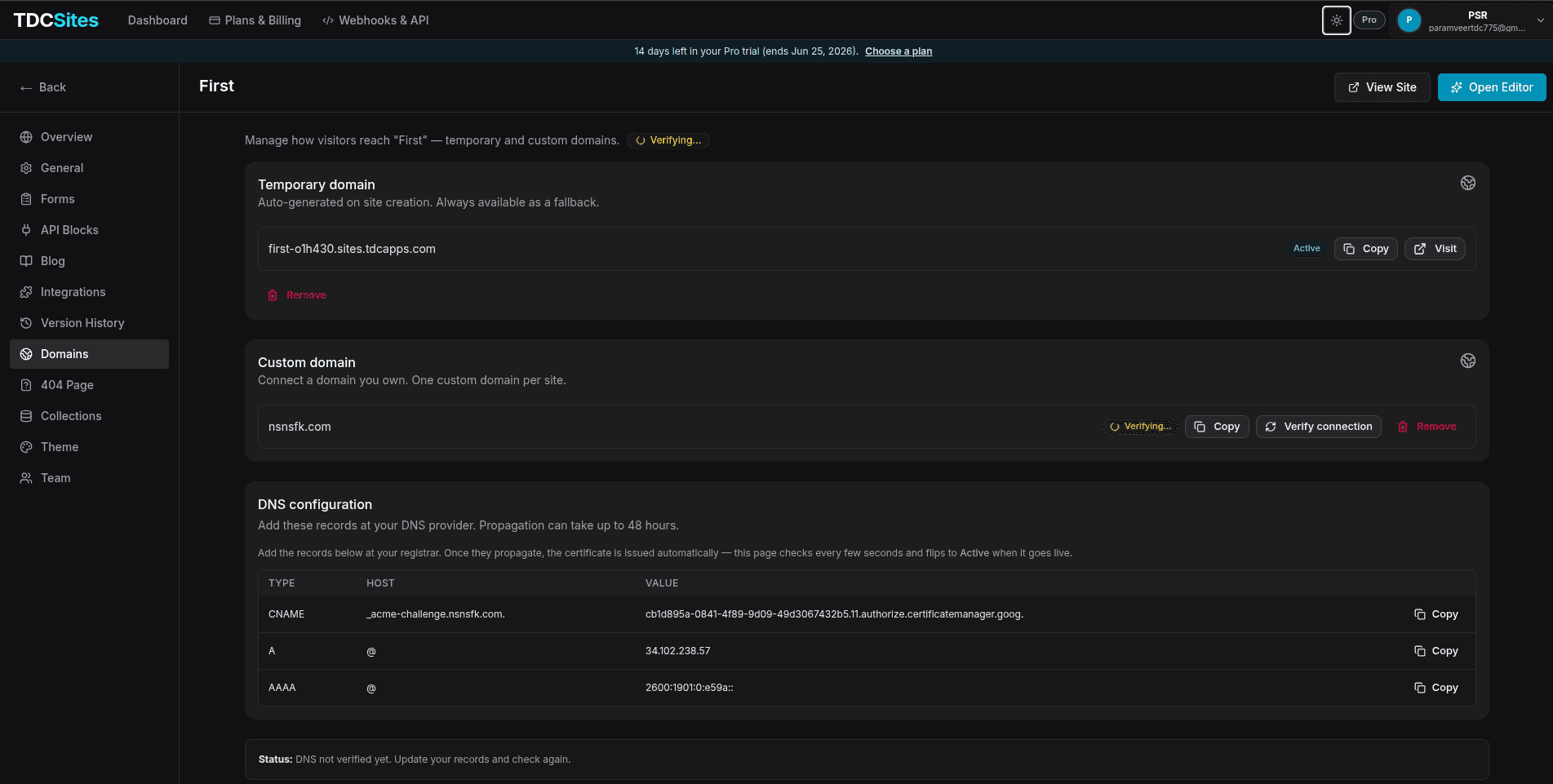Click the API Blocks plug icon
The width and height of the screenshot is (1553, 784).
click(26, 230)
